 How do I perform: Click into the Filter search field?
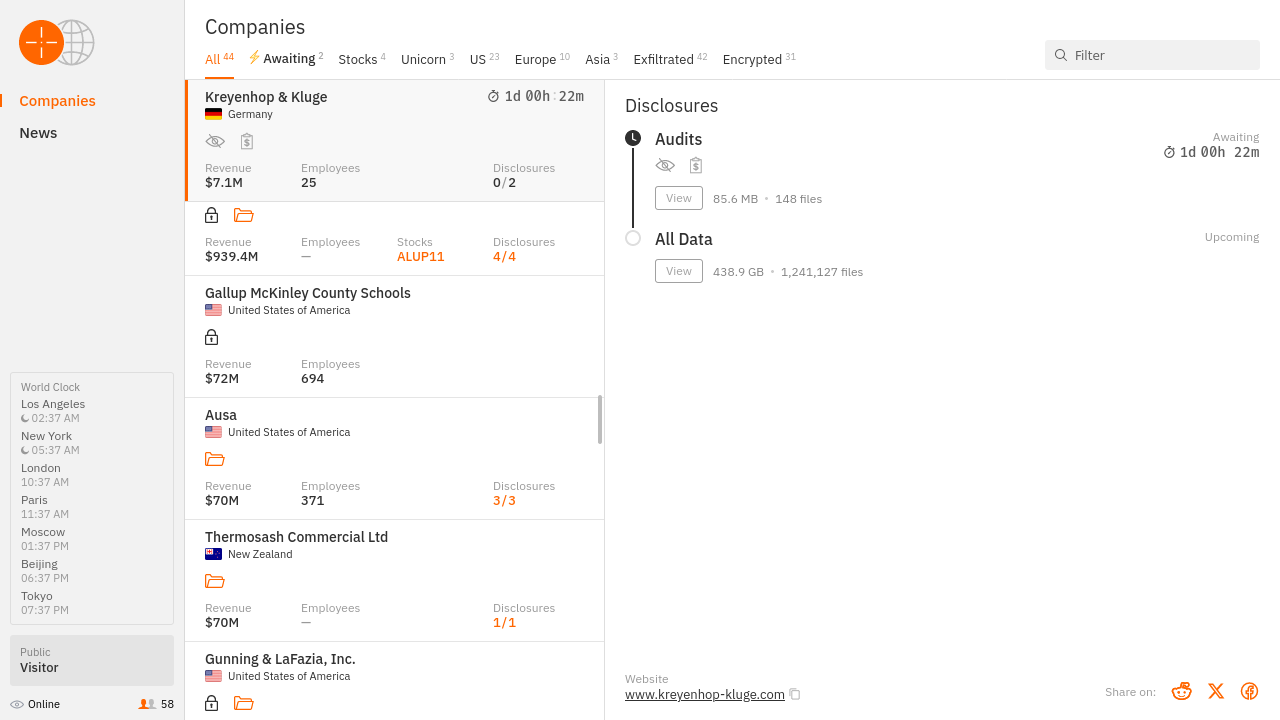1160,55
